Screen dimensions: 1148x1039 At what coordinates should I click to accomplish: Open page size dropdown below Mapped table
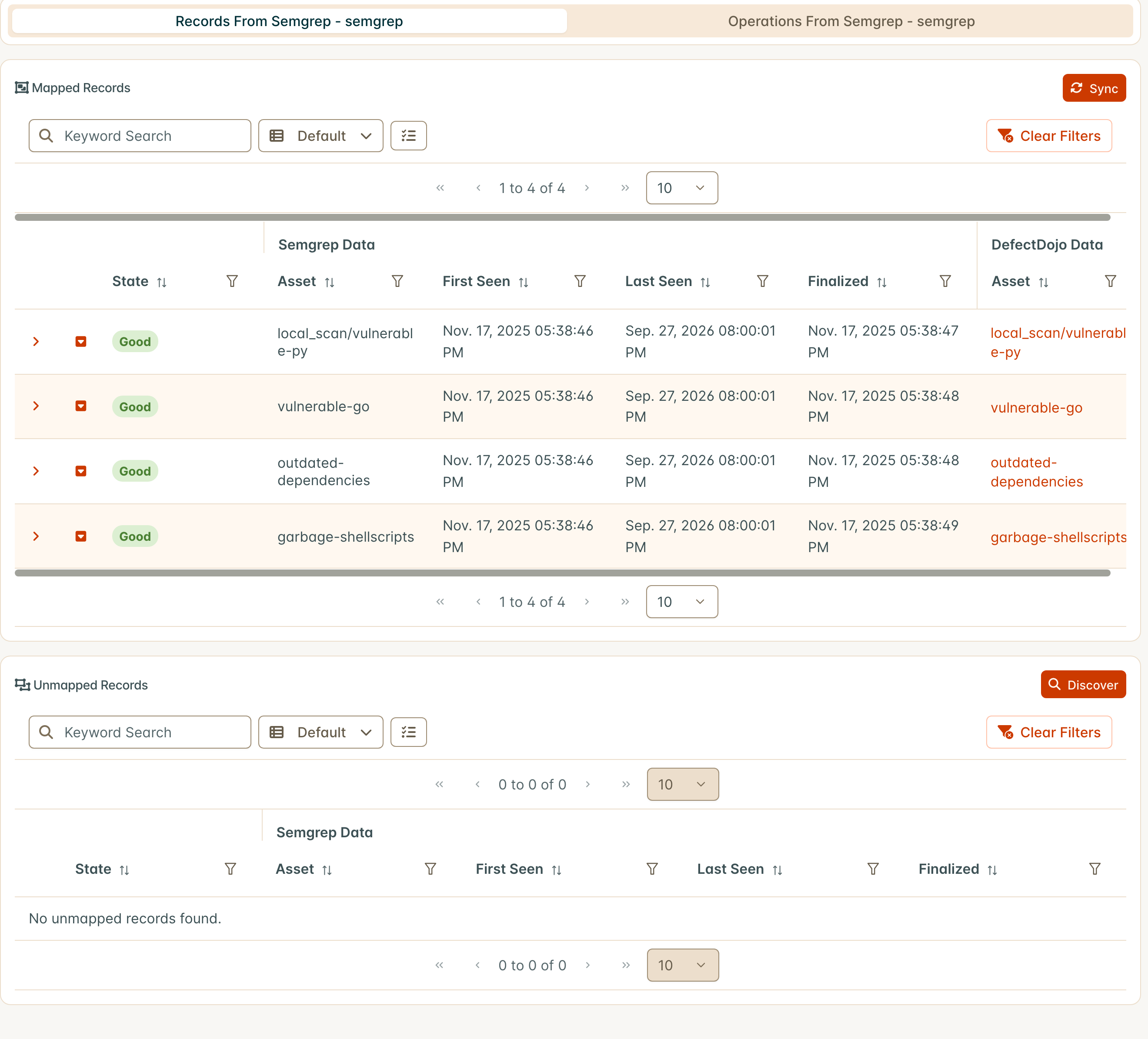click(x=682, y=602)
